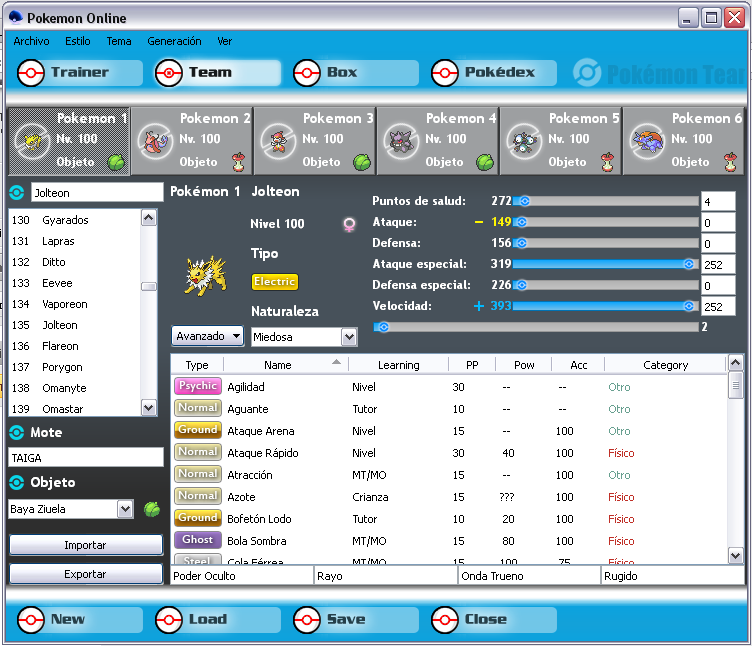Image resolution: width=752 pixels, height=646 pixels.
Task: Click the Jolteon sprite image
Action: (206, 276)
